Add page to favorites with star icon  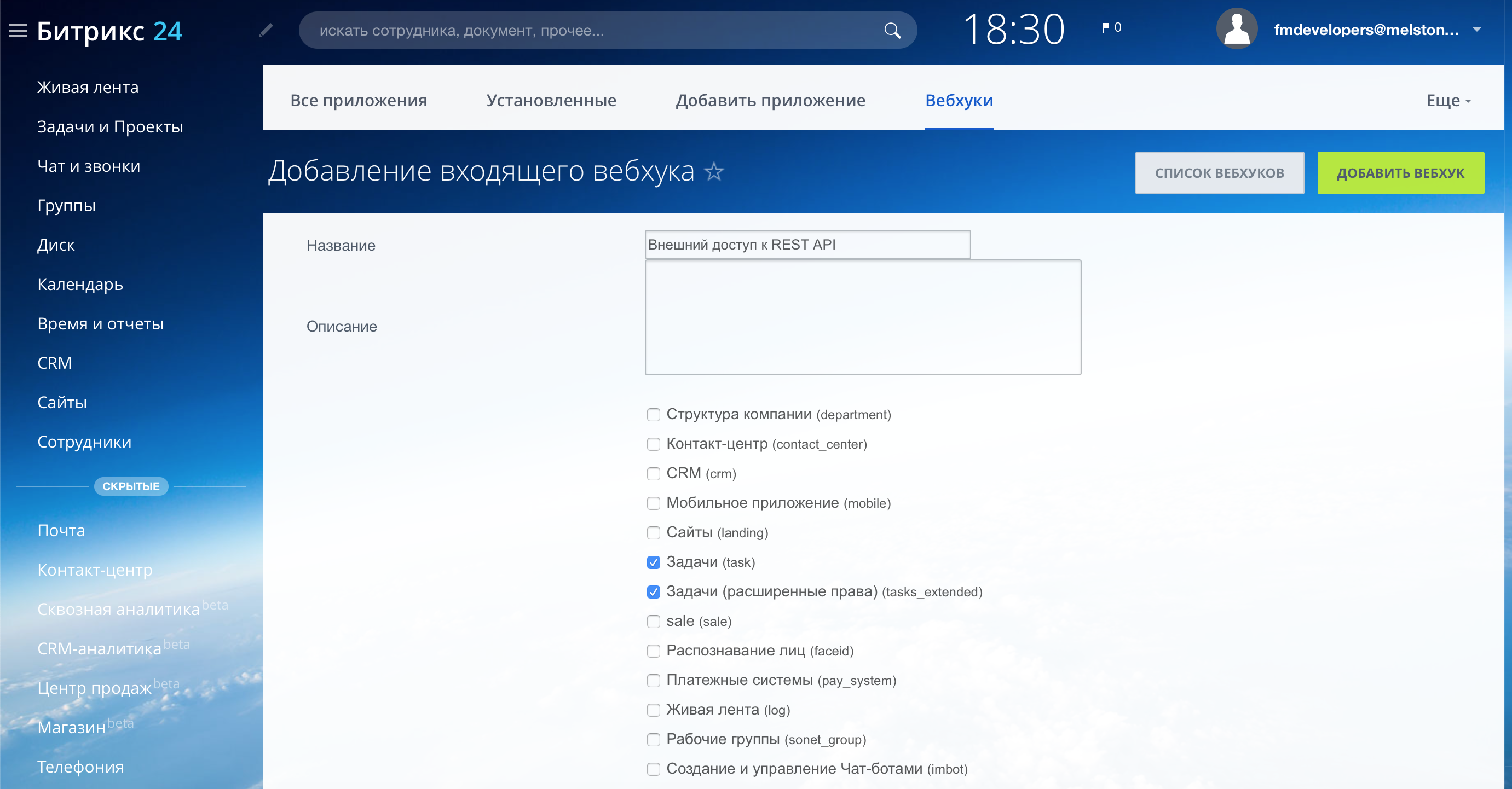pos(714,172)
